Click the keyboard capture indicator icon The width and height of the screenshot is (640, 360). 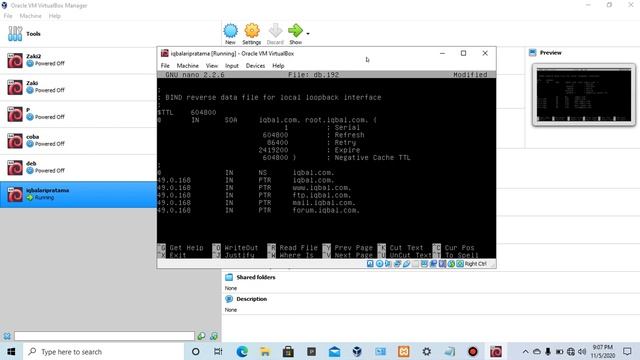coord(460,264)
